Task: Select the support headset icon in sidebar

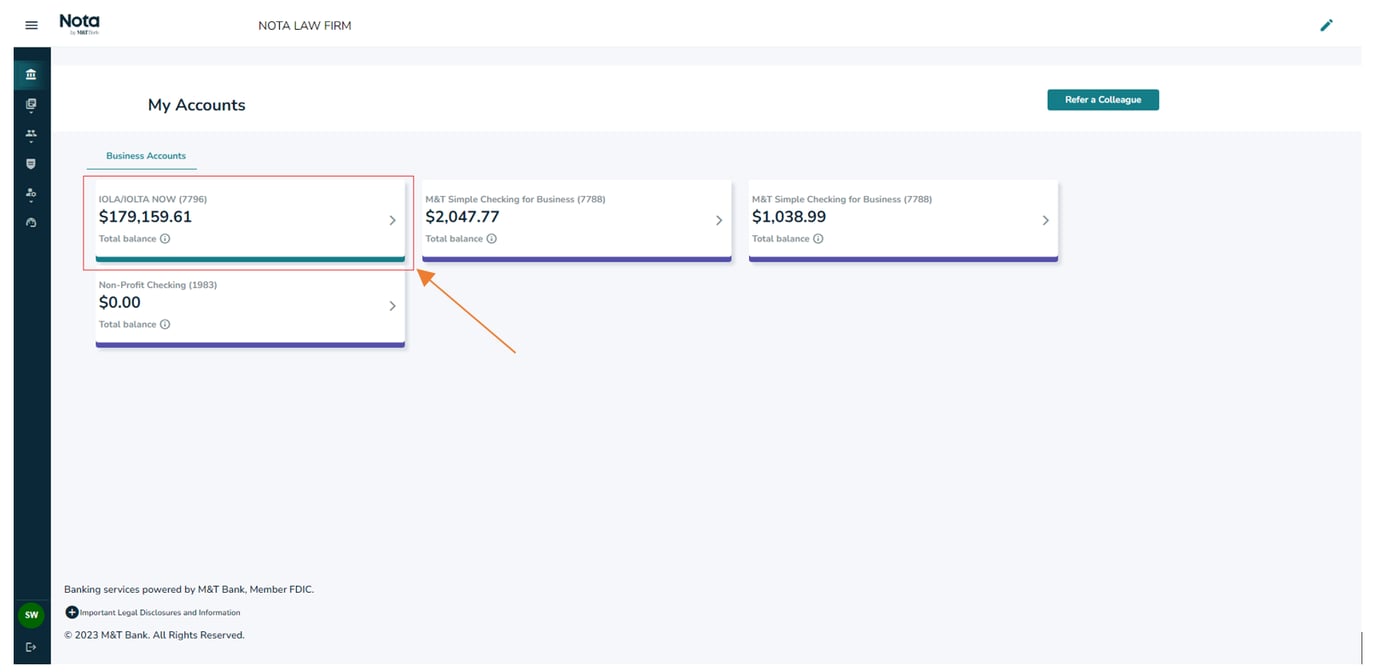Action: (31, 222)
